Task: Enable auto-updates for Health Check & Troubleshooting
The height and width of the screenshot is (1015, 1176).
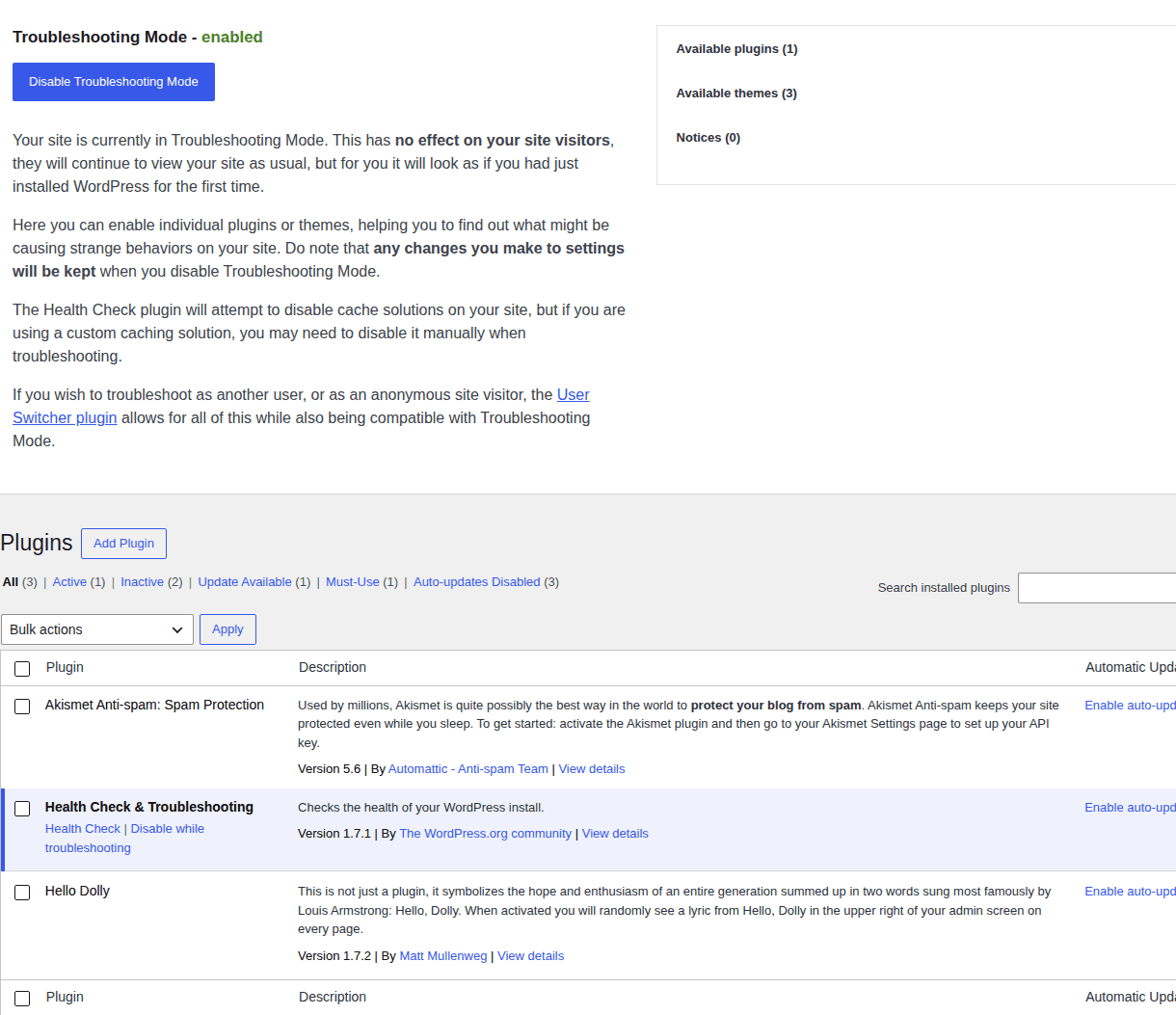Action: pos(1130,808)
